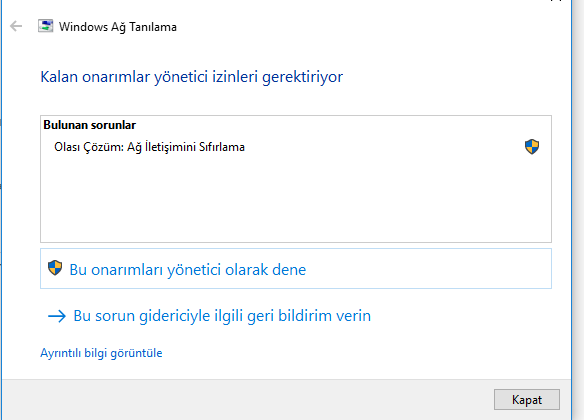Click the Windows Ağ Tanılama window icon
584x420 pixels.
45,26
